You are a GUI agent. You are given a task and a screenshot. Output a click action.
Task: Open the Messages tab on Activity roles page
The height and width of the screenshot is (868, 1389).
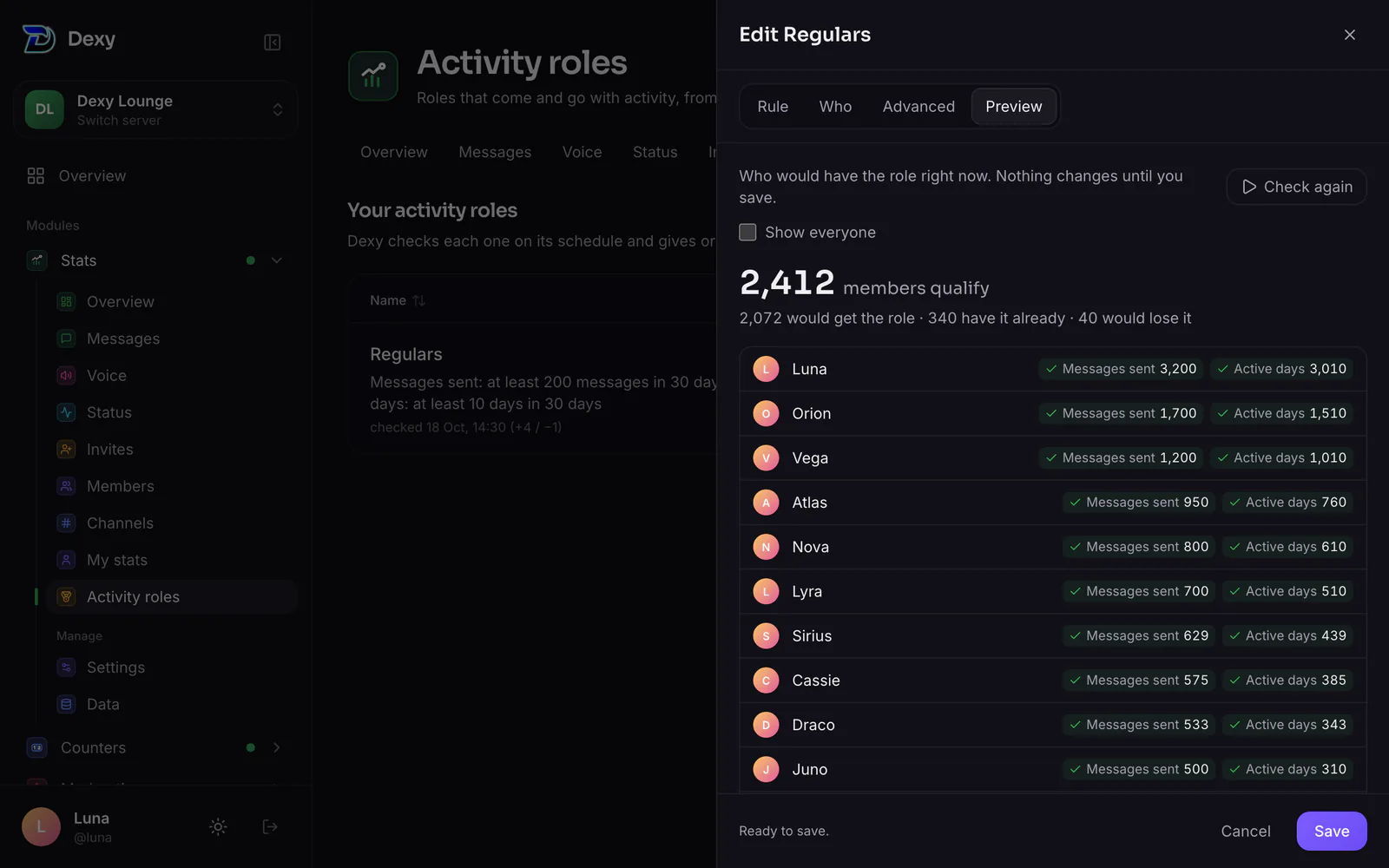tap(495, 152)
